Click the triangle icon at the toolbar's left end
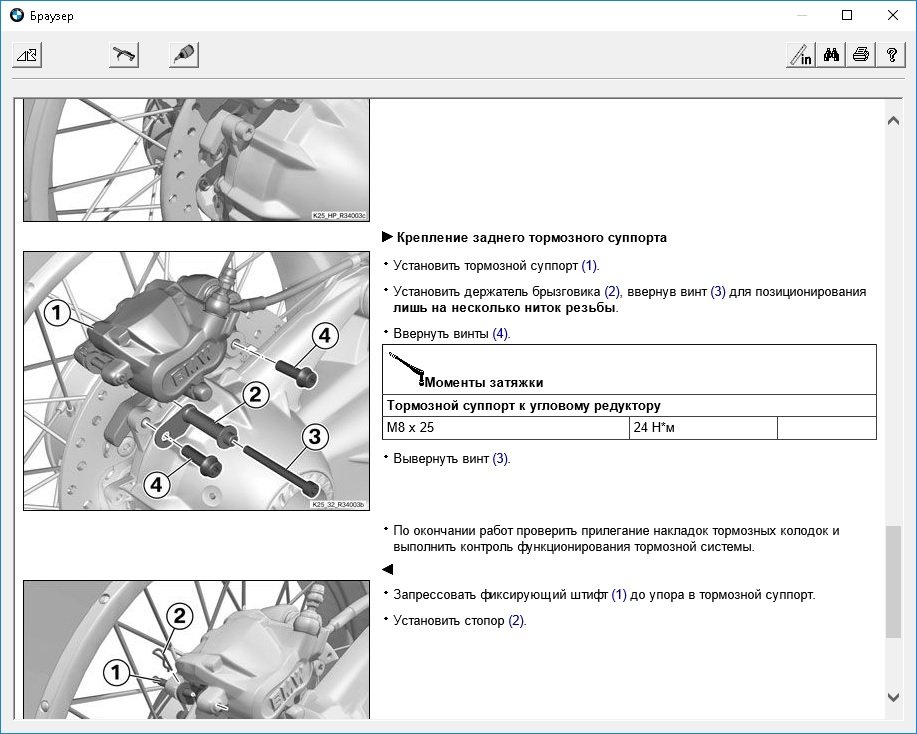 26,56
